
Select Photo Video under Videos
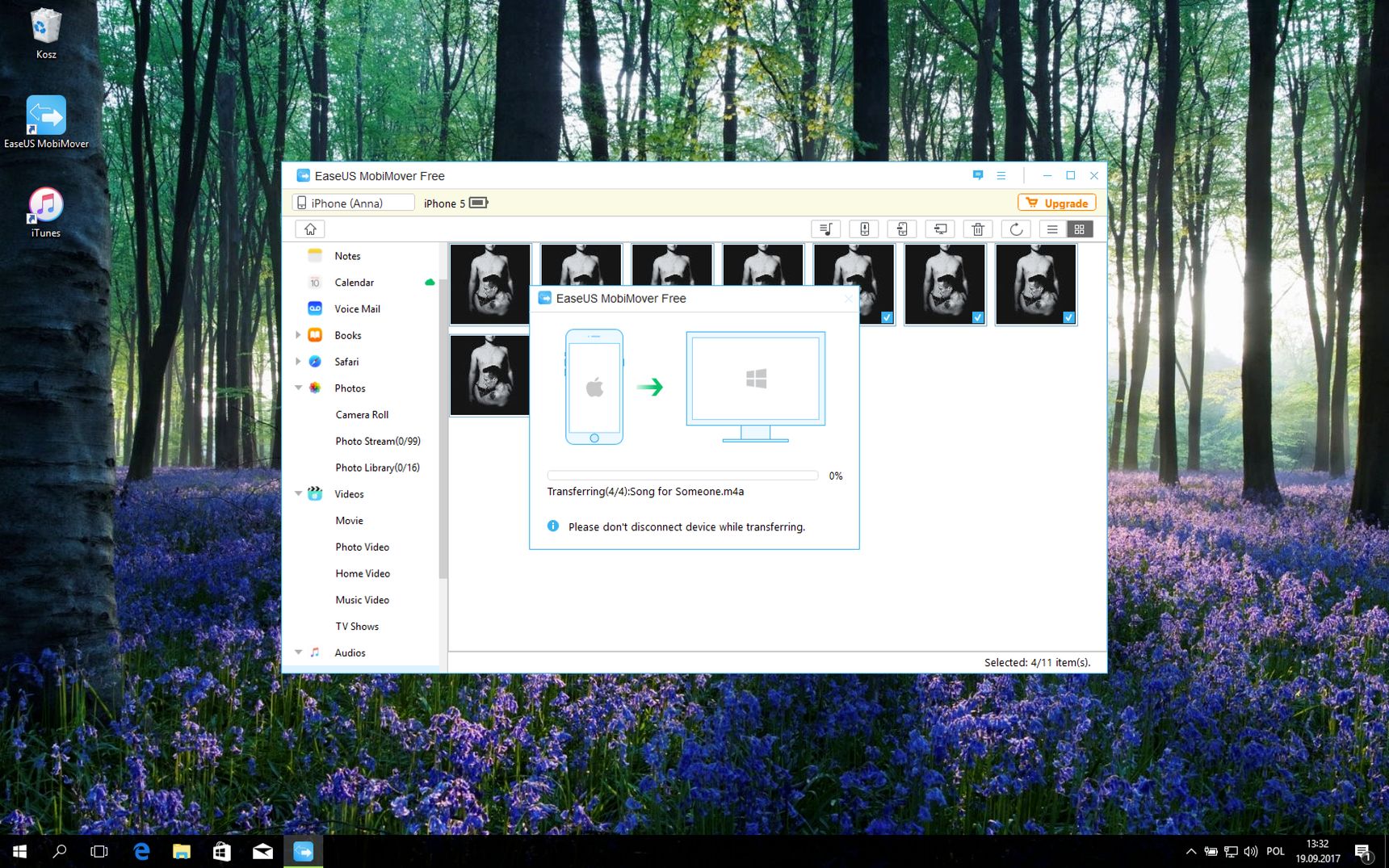362,547
